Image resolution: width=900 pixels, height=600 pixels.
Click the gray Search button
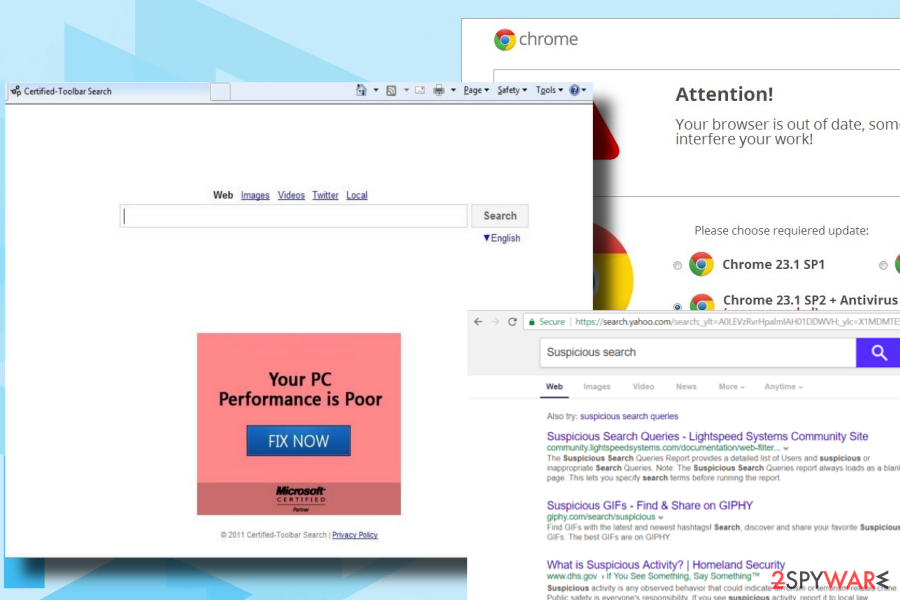[499, 216]
